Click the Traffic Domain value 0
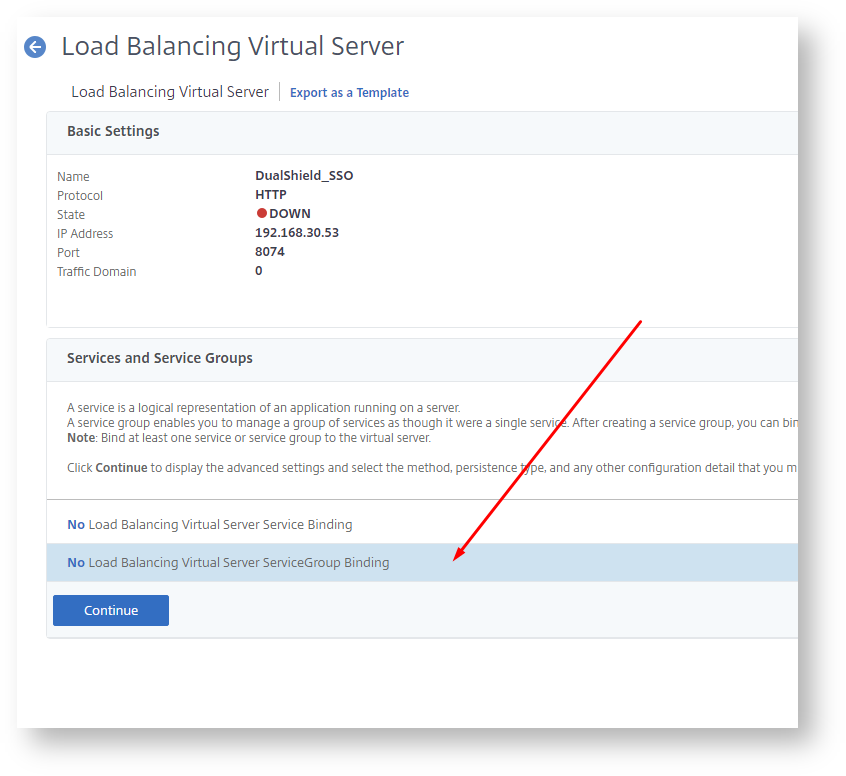The width and height of the screenshot is (846, 776). tap(259, 271)
